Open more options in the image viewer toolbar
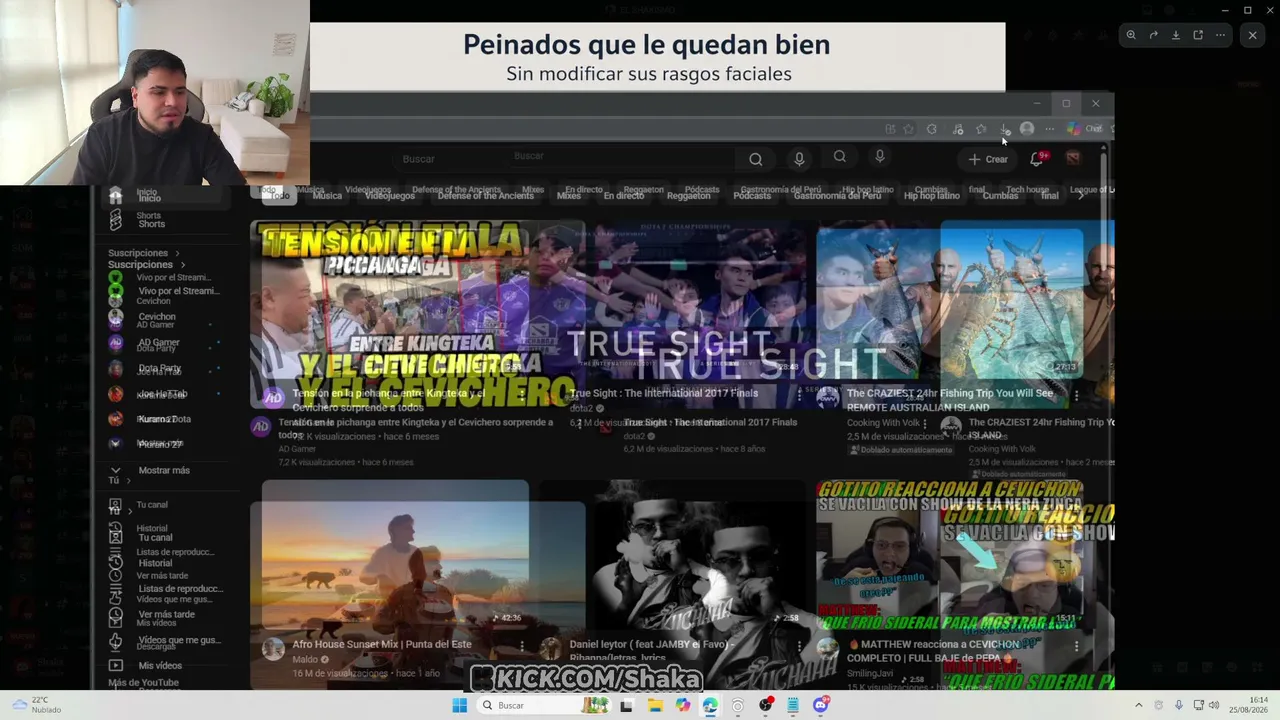Viewport: 1280px width, 720px height. tap(1220, 35)
